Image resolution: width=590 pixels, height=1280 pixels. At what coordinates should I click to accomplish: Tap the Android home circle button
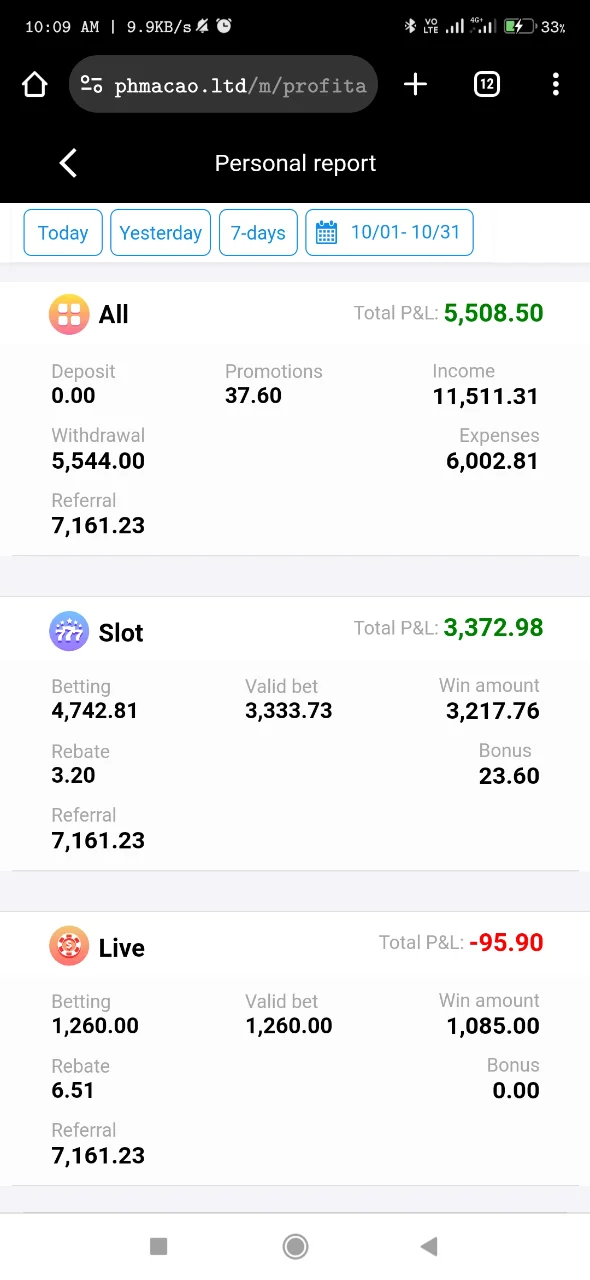(x=295, y=1246)
